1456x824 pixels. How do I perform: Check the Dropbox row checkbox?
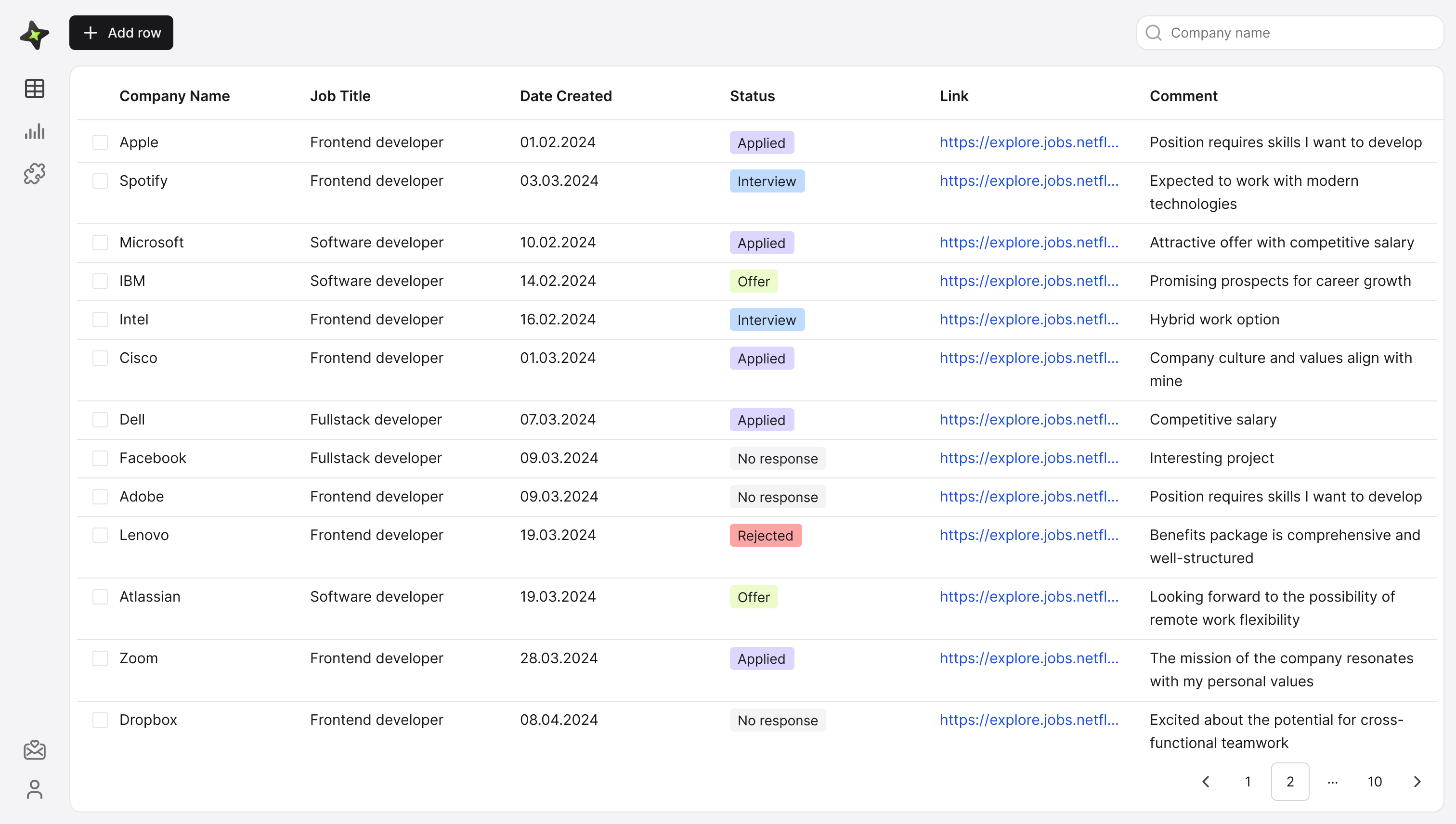coord(100,720)
